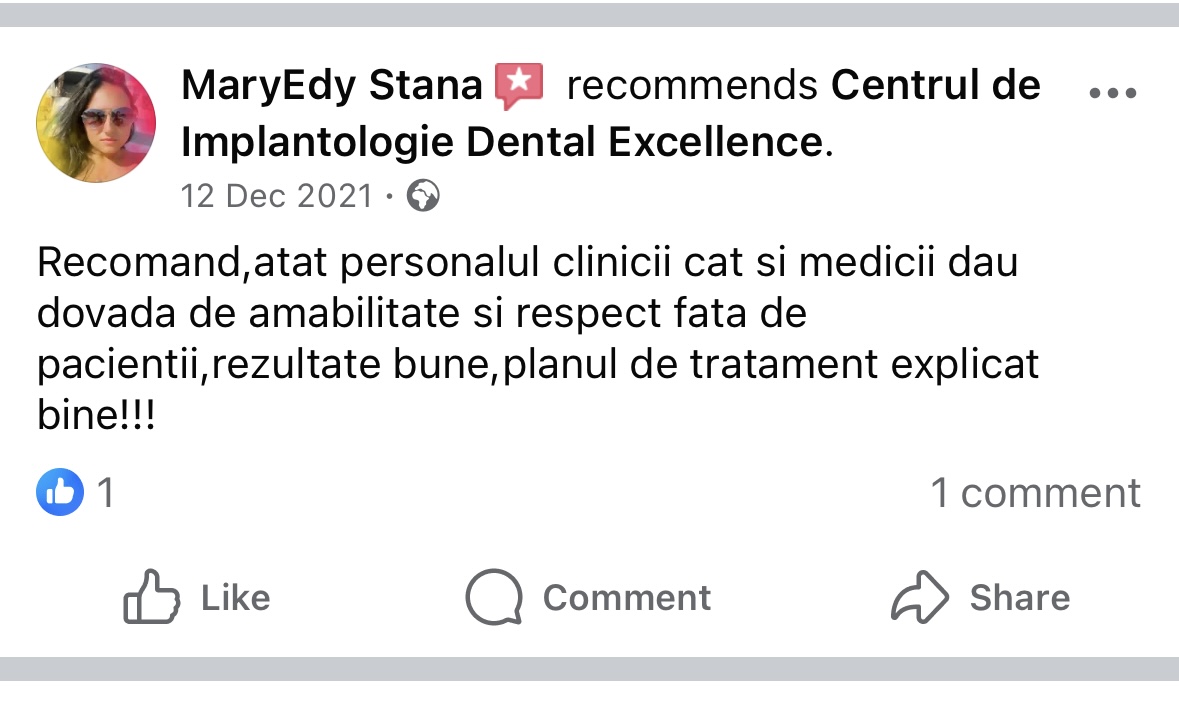
Task: Open Centrul de Implantologie Dental Excellence page
Action: (611, 113)
